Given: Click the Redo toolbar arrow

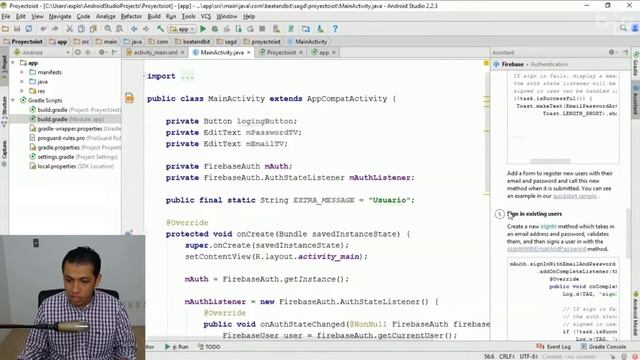Looking at the screenshot, I should pos(55,29).
